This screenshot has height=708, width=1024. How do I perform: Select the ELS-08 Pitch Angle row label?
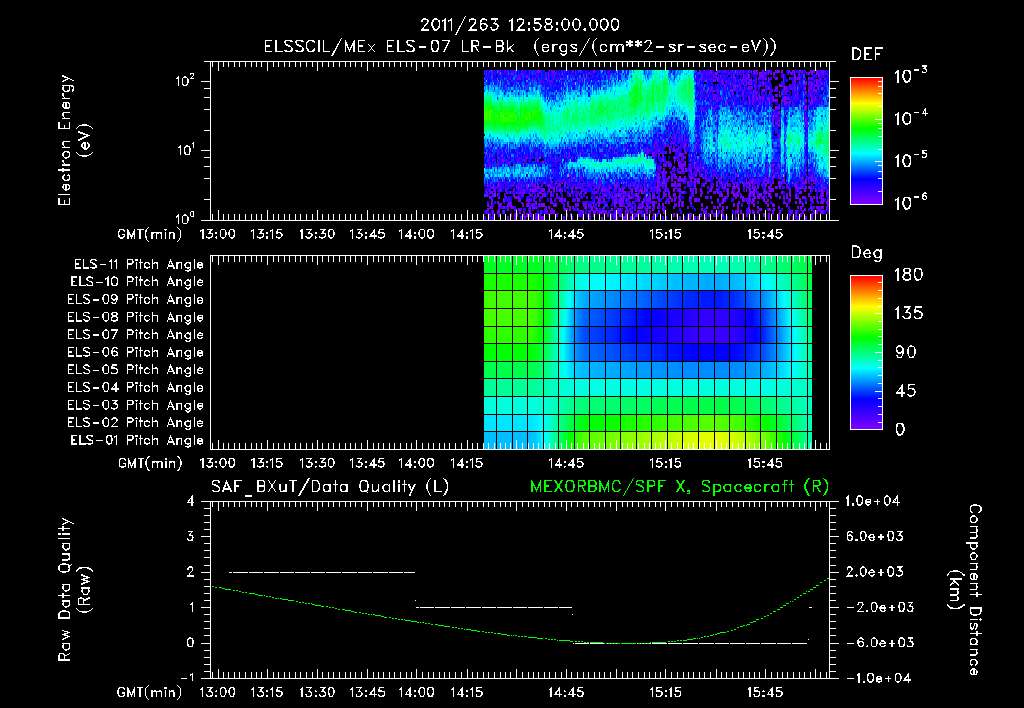[x=135, y=317]
